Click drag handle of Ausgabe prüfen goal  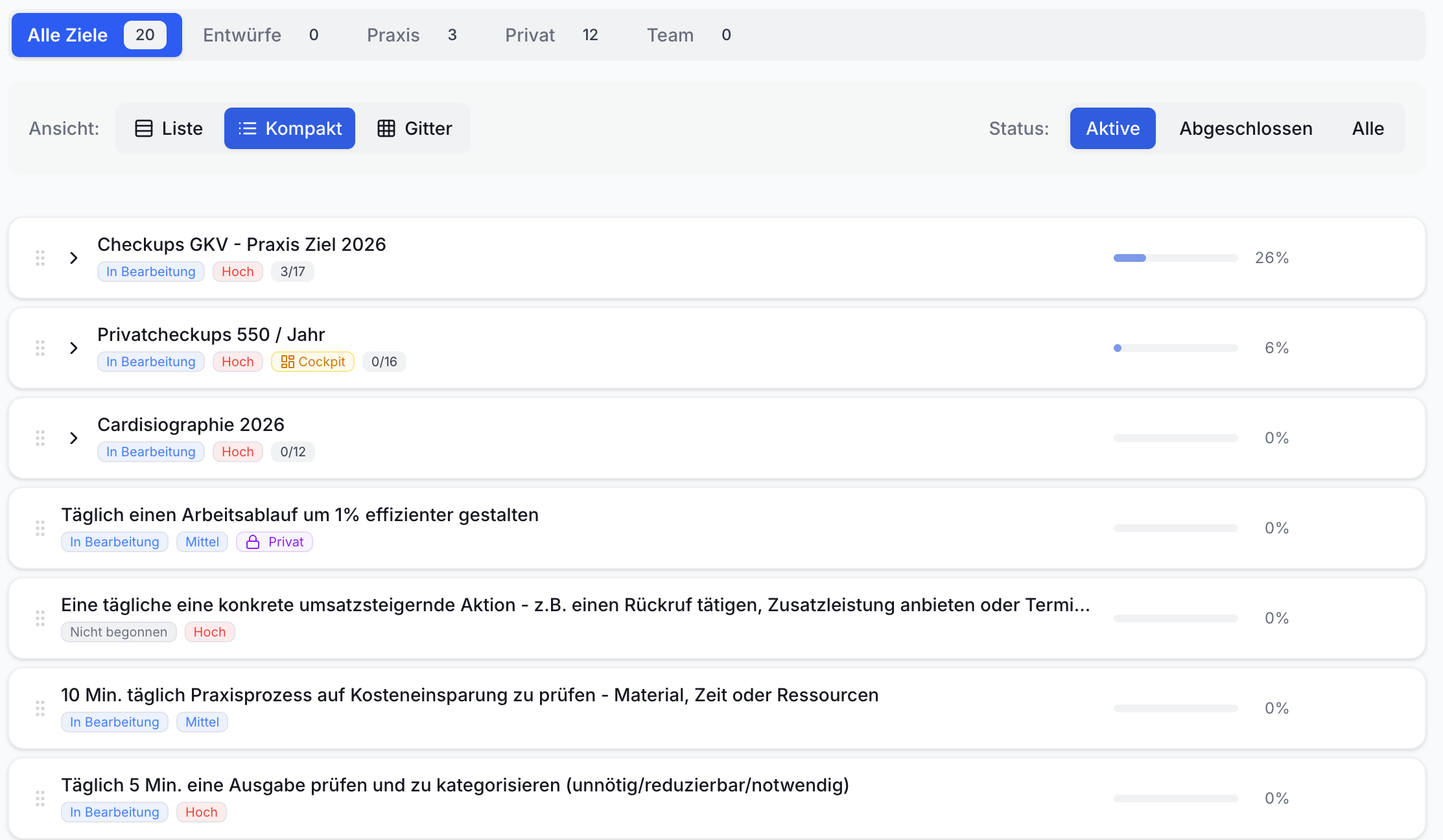[40, 799]
